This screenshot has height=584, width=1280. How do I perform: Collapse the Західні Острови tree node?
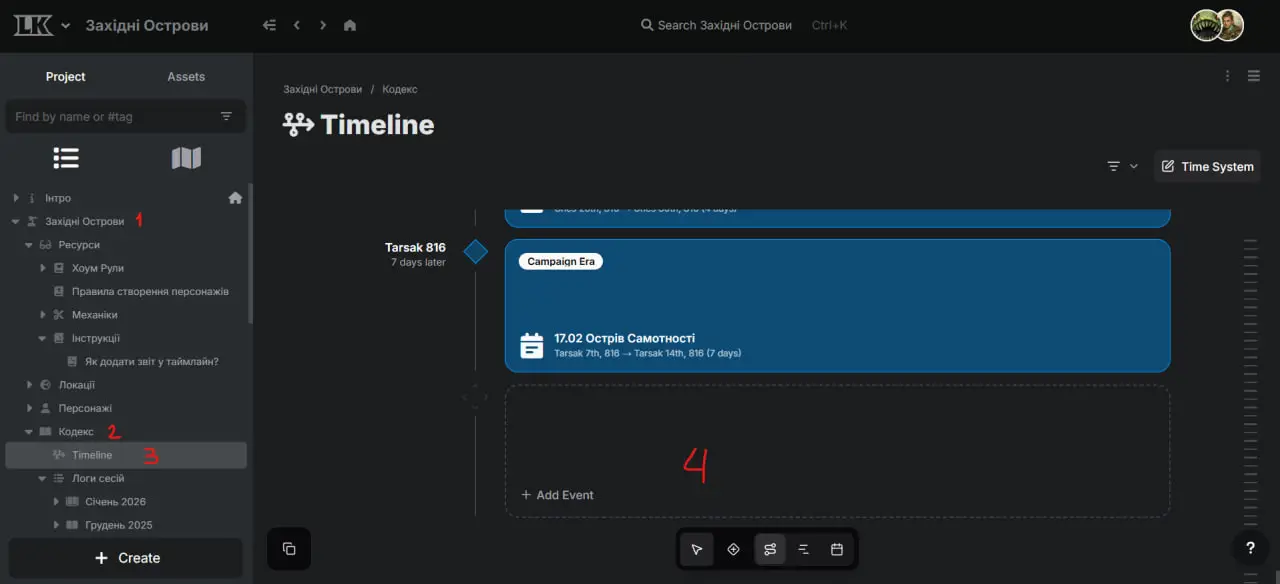point(15,221)
